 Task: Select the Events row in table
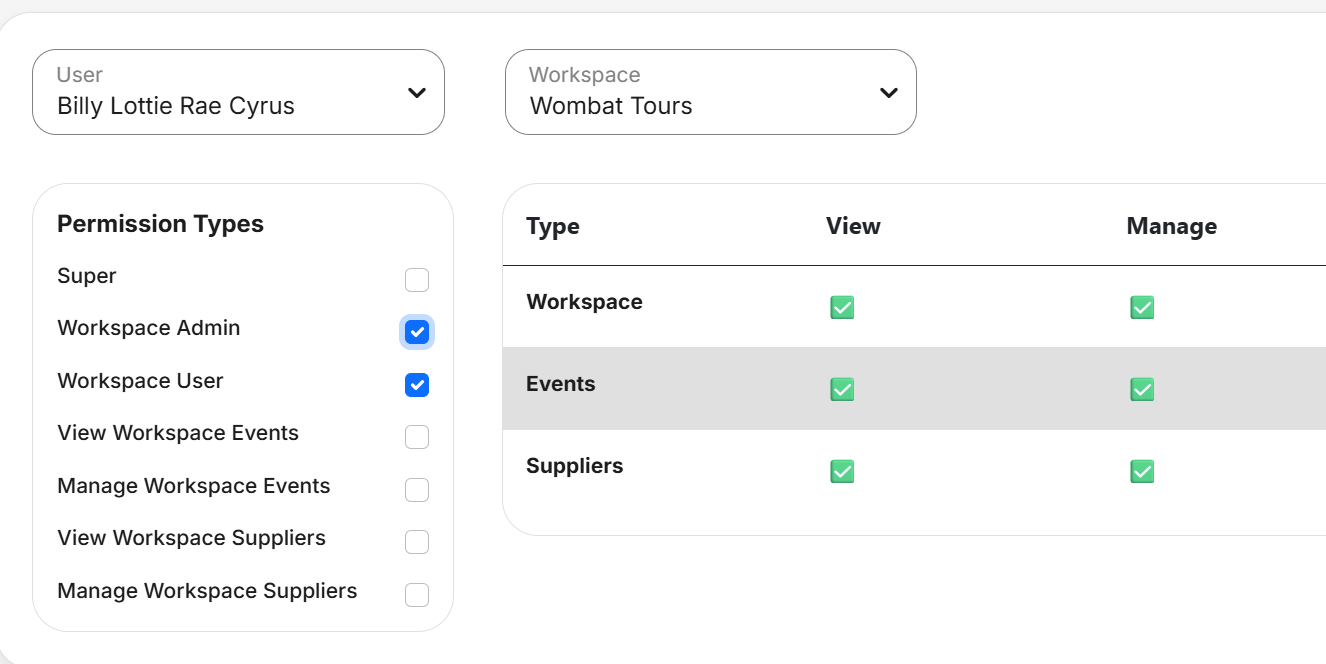[x=561, y=384]
